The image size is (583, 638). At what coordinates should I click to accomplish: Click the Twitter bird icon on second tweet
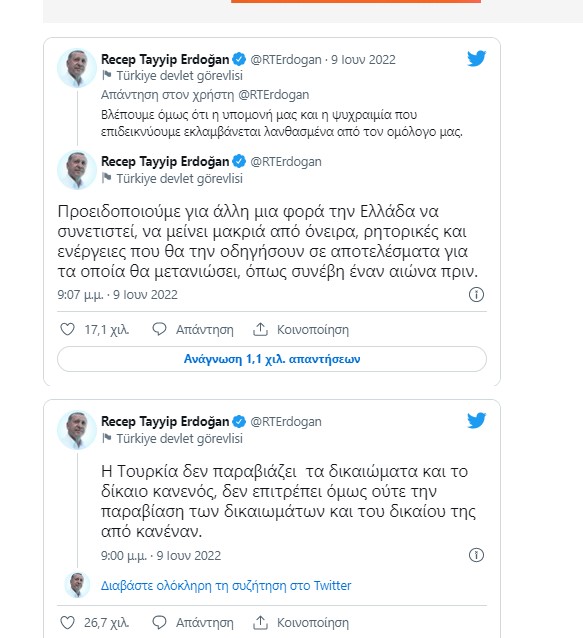click(x=476, y=421)
